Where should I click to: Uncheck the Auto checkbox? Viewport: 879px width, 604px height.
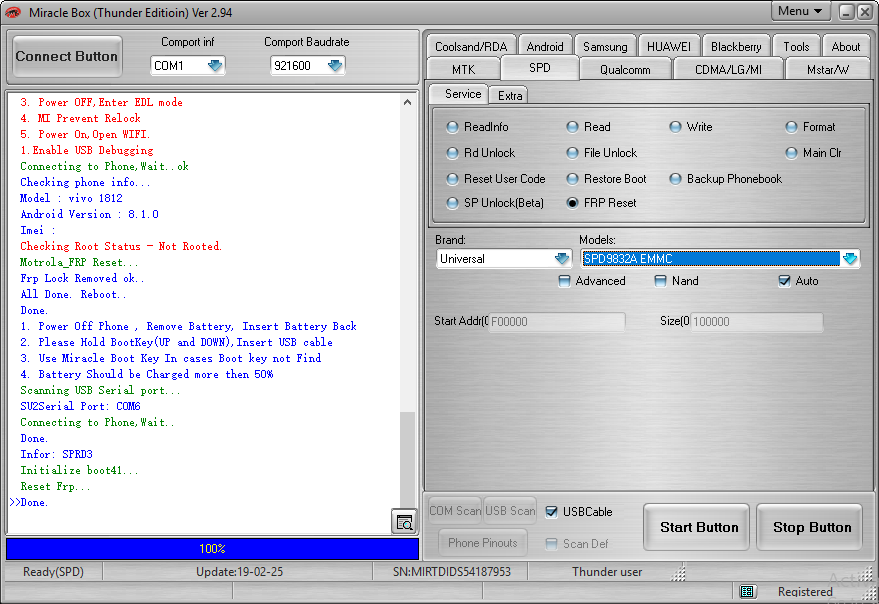[785, 281]
